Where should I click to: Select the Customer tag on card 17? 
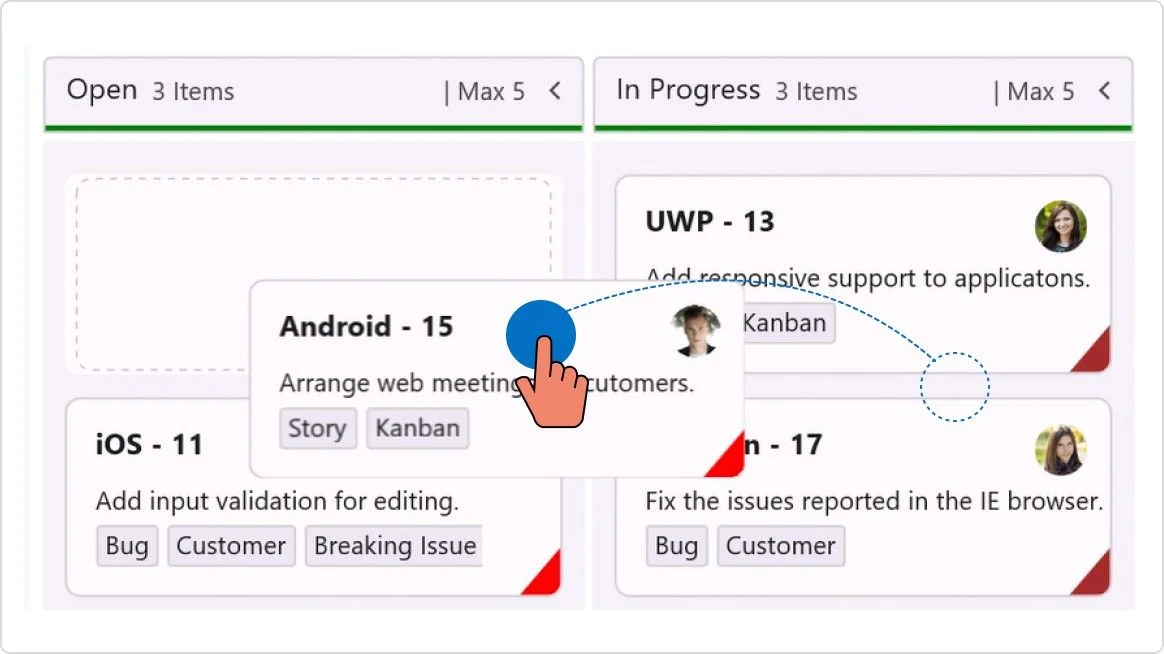781,546
